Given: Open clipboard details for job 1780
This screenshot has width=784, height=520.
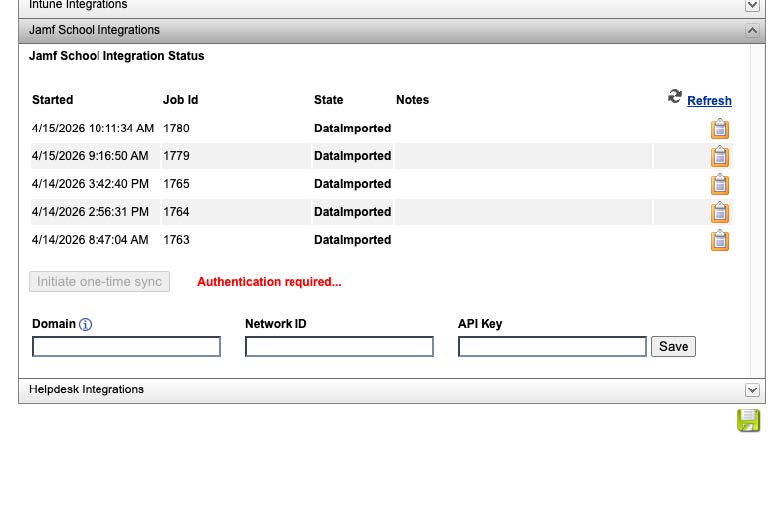Looking at the screenshot, I should pos(720,128).
